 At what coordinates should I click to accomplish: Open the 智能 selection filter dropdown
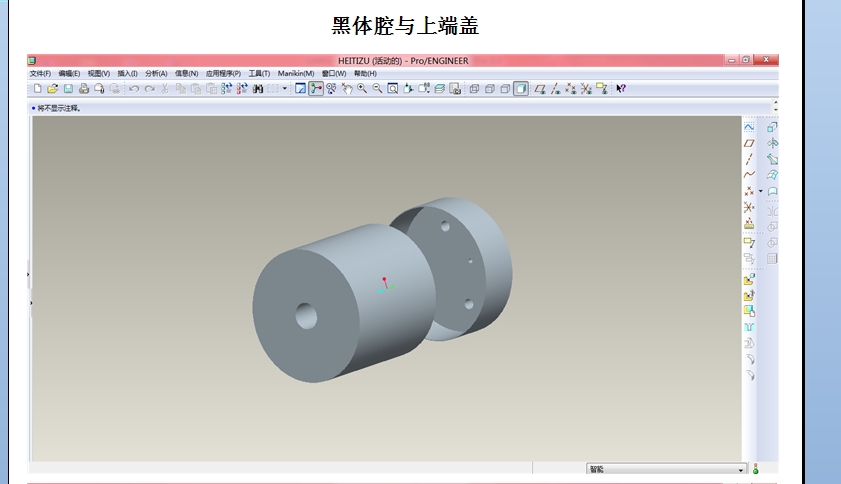pos(666,469)
